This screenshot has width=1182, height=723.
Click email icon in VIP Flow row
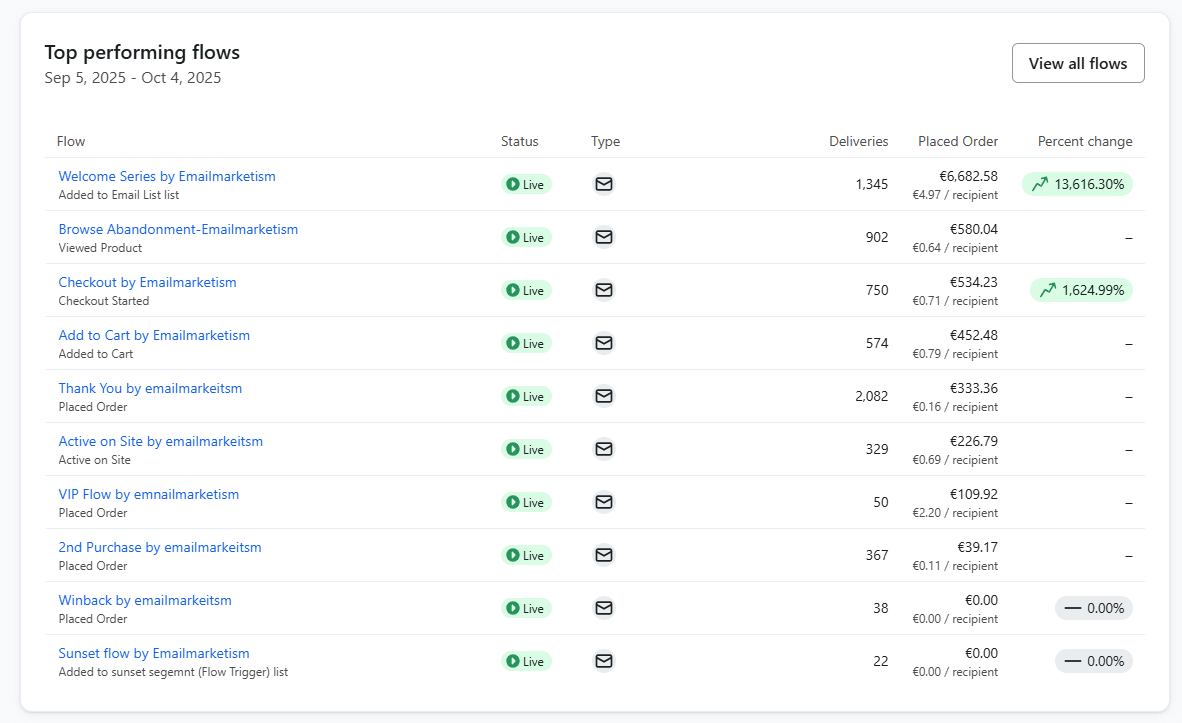tap(604, 502)
